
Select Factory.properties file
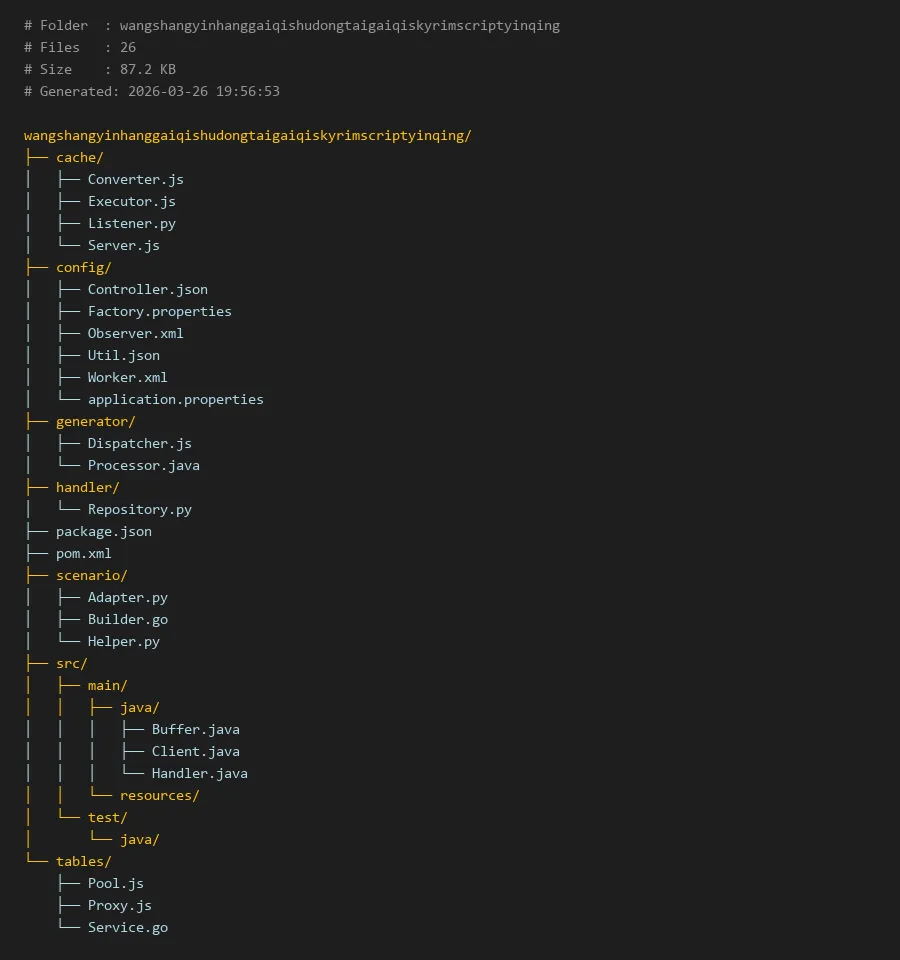159,312
